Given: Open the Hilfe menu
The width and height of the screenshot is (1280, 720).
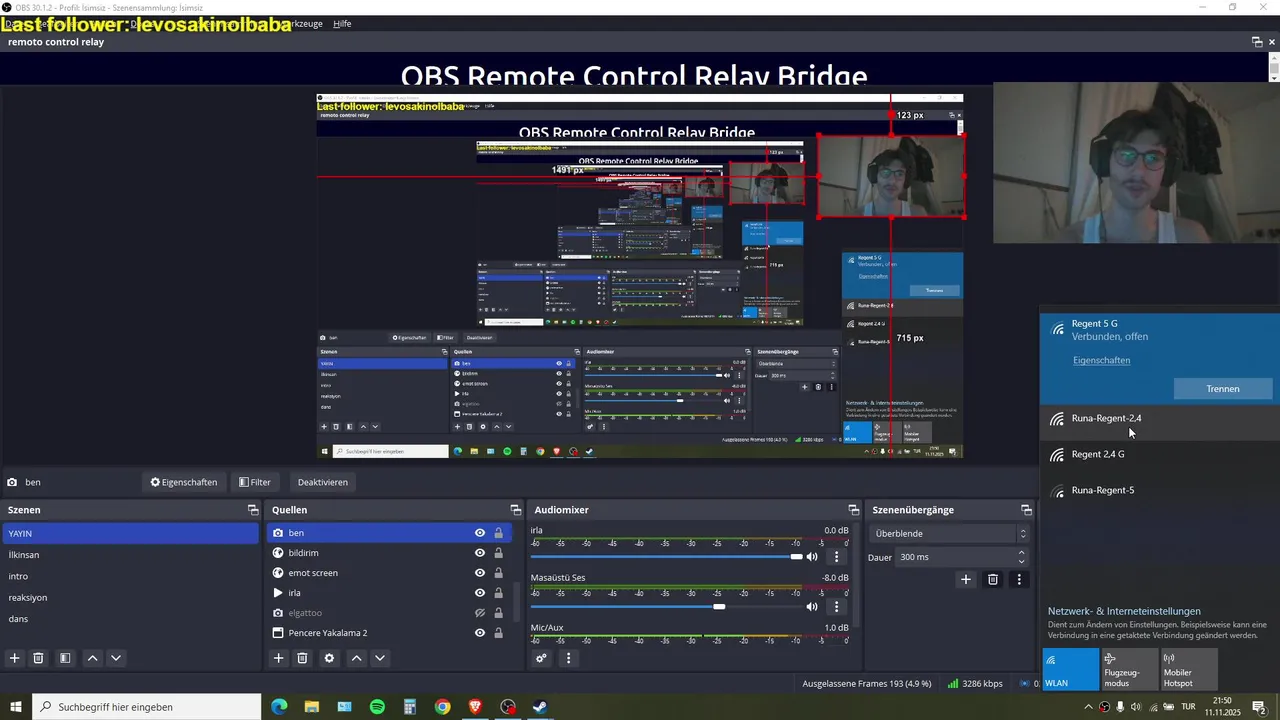Looking at the screenshot, I should pos(342,23).
